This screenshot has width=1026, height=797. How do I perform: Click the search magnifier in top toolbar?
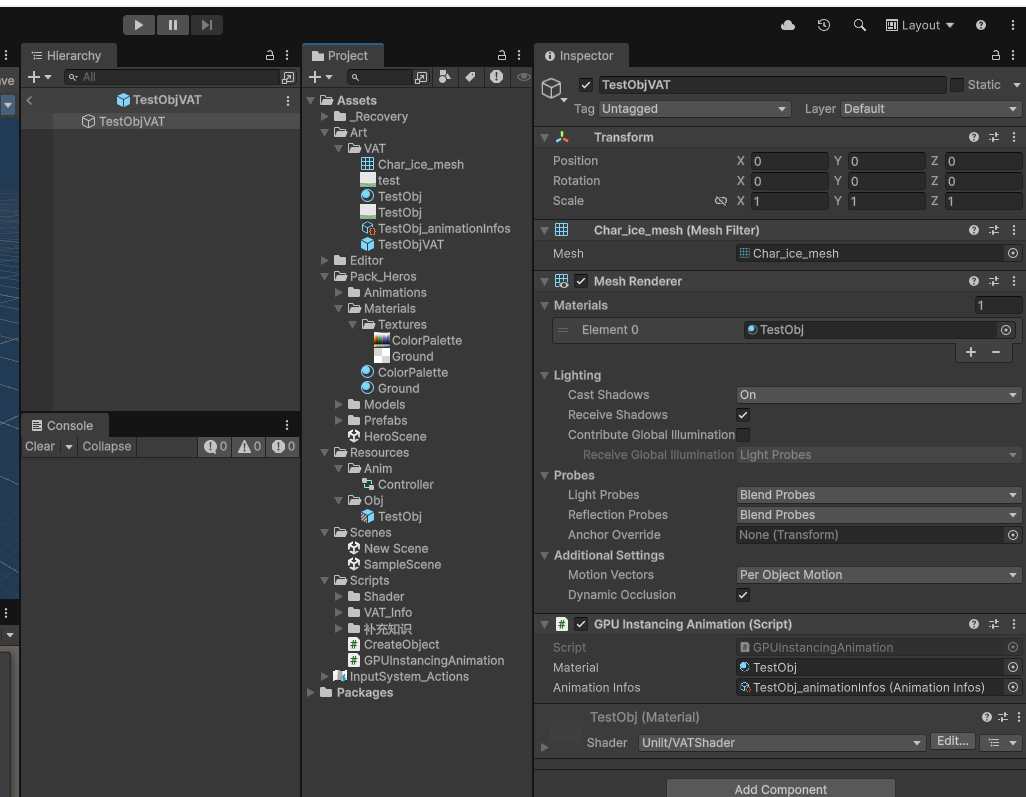click(x=859, y=25)
